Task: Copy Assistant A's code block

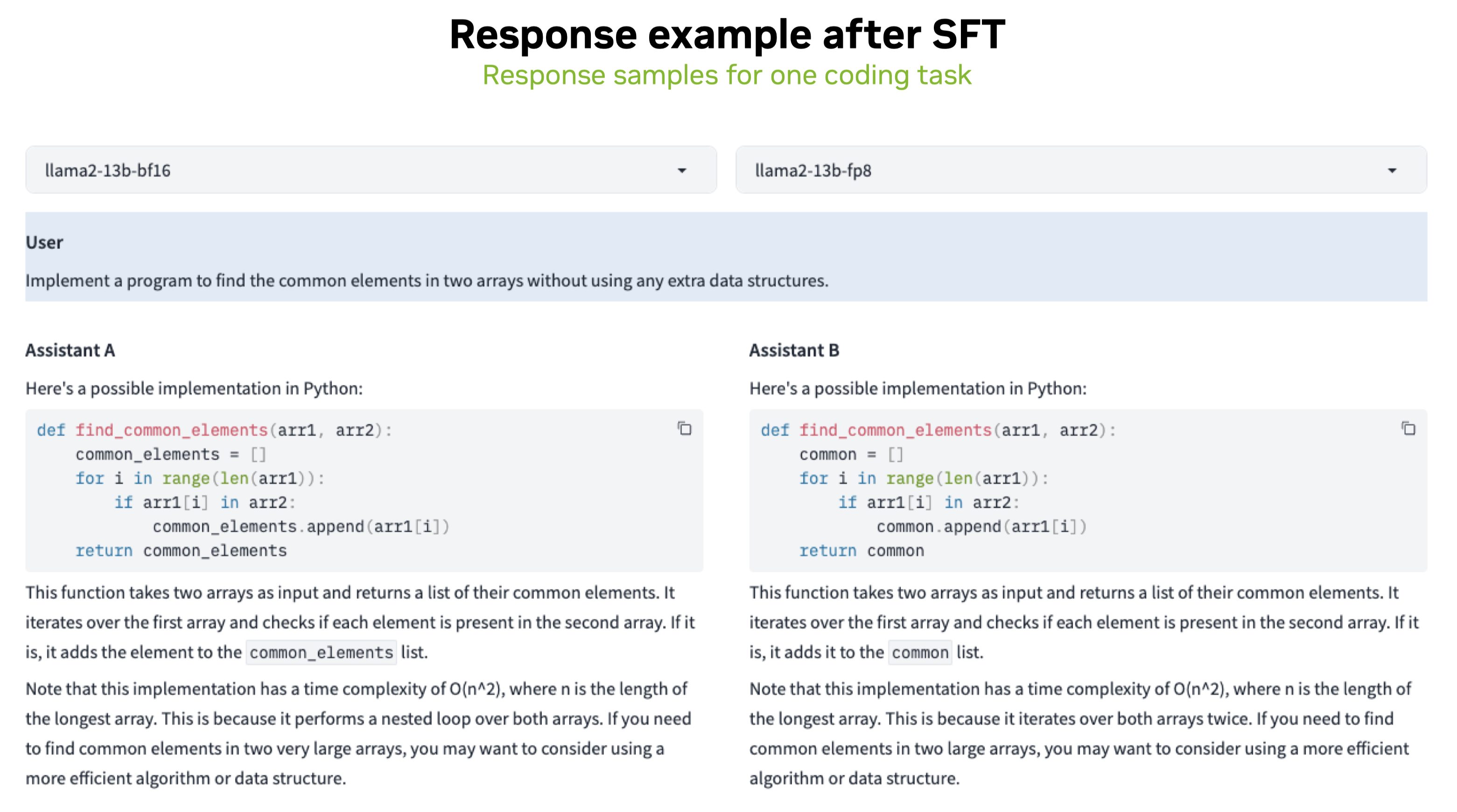Action: 684,428
